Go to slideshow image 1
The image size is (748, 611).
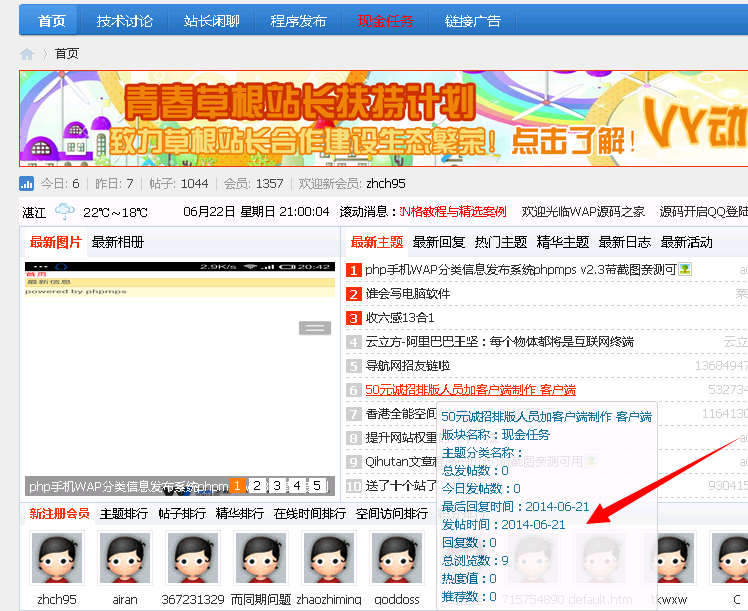click(x=237, y=486)
